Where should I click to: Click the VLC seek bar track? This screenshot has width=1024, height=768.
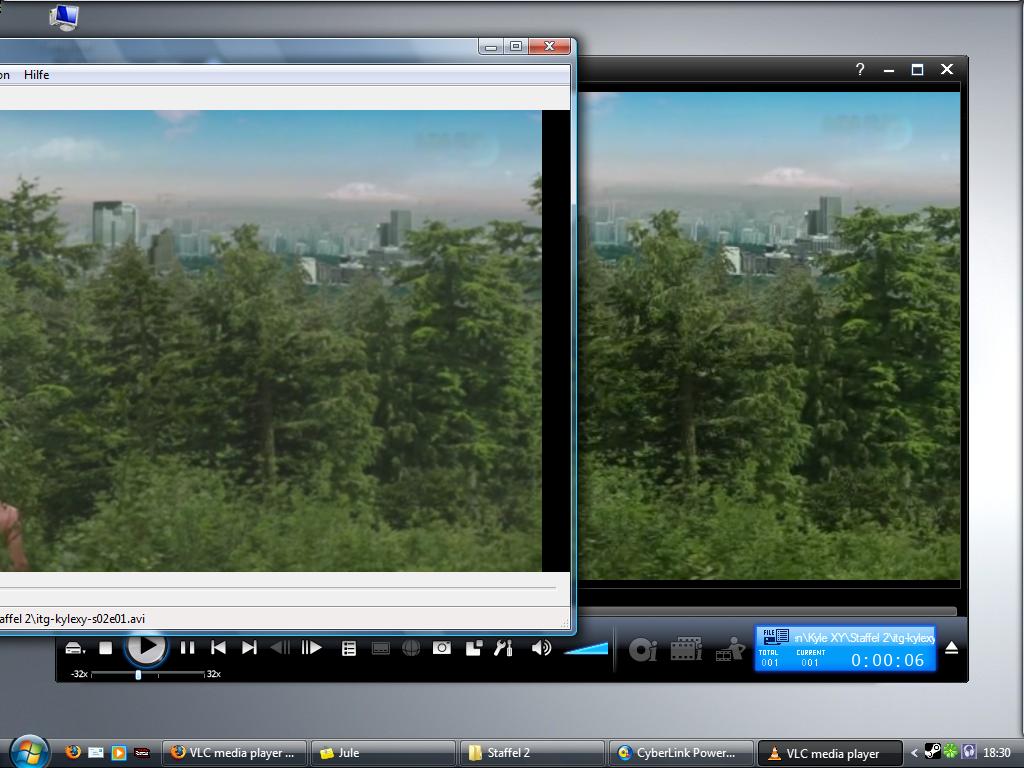coord(278,588)
